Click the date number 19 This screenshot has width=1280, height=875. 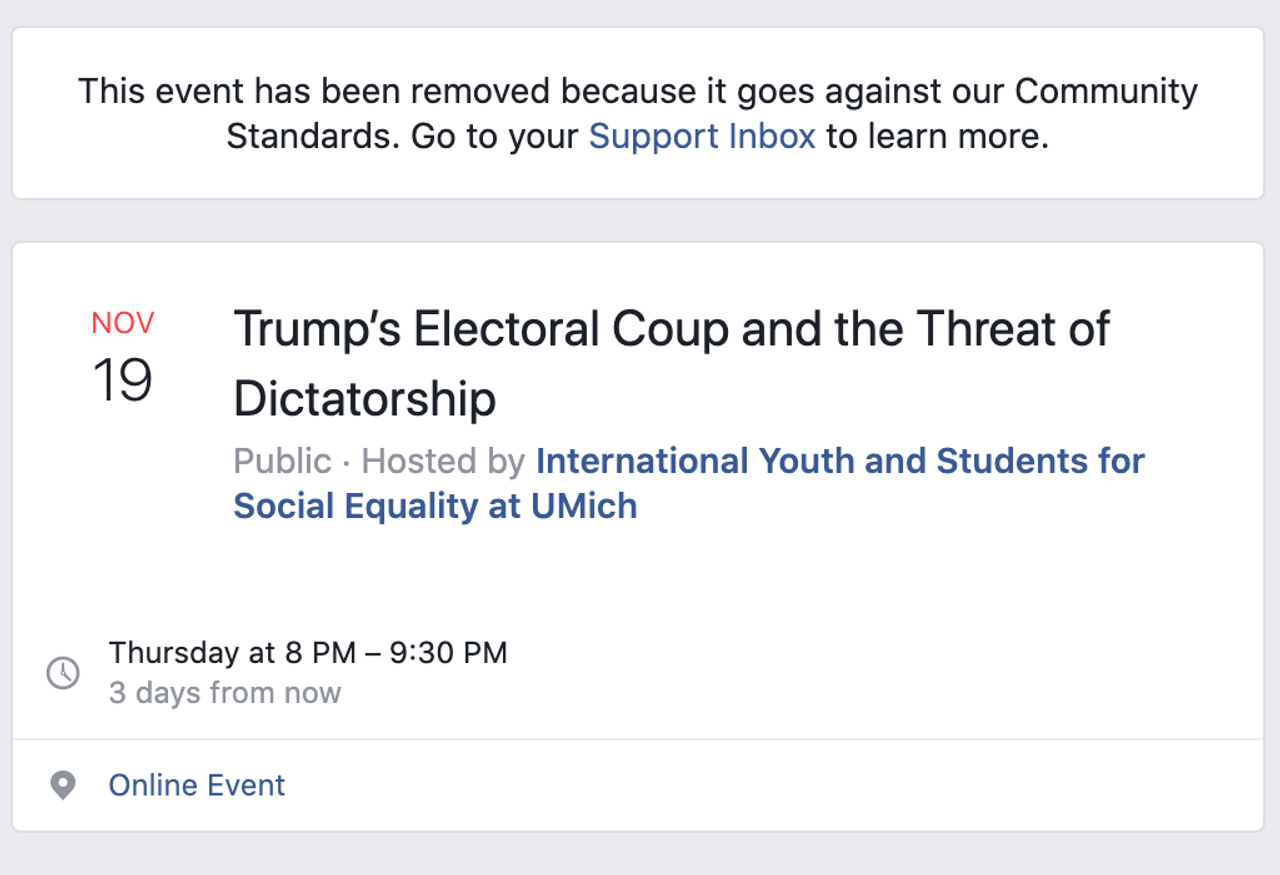pyautogui.click(x=122, y=381)
